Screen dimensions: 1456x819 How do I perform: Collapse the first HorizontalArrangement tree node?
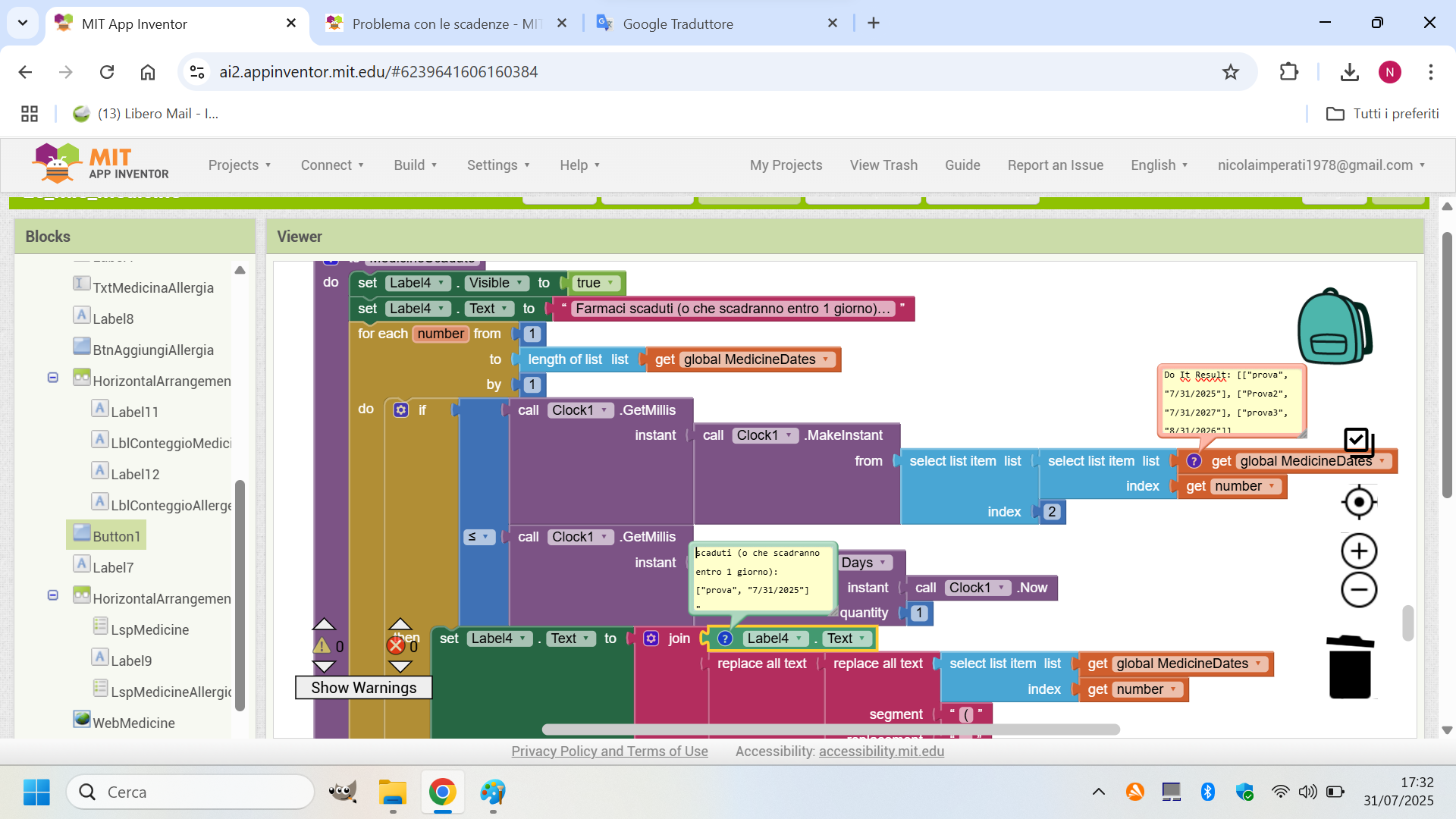pyautogui.click(x=53, y=378)
